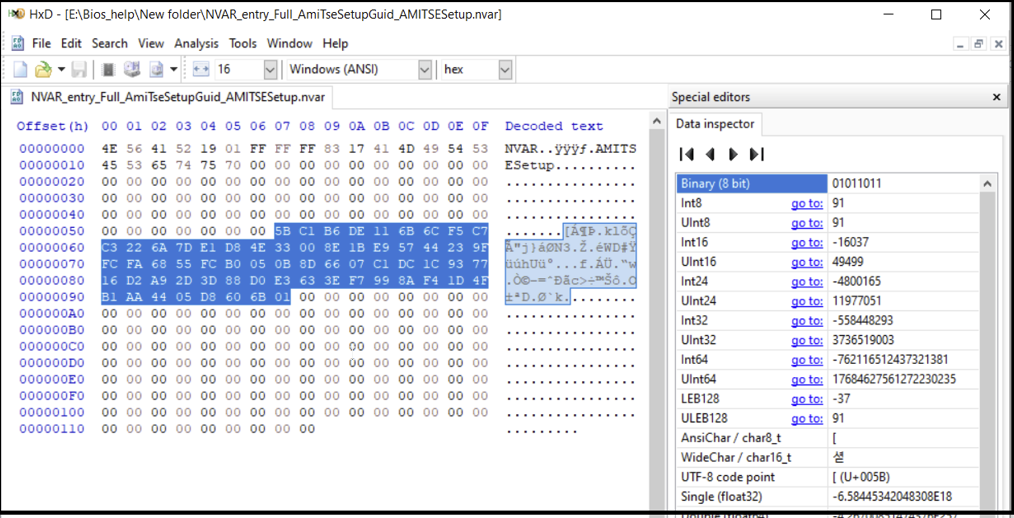Open the View menu
Viewport: 1014px width, 518px height.
click(x=151, y=43)
